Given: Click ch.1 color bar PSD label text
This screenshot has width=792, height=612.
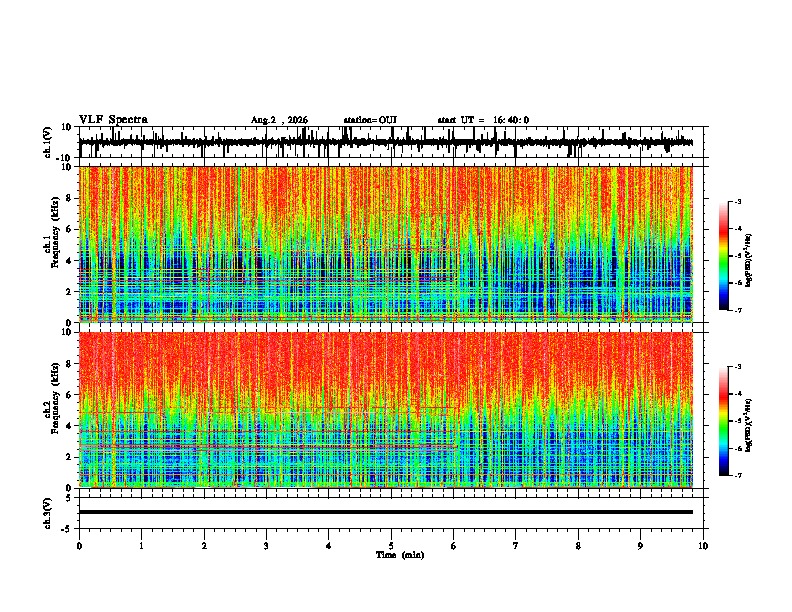Looking at the screenshot, I should (x=749, y=261).
